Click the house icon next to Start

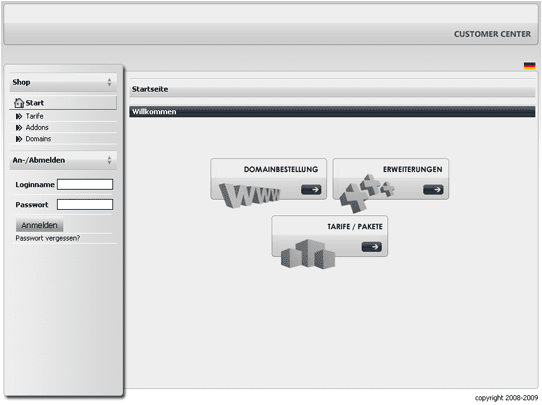19,103
